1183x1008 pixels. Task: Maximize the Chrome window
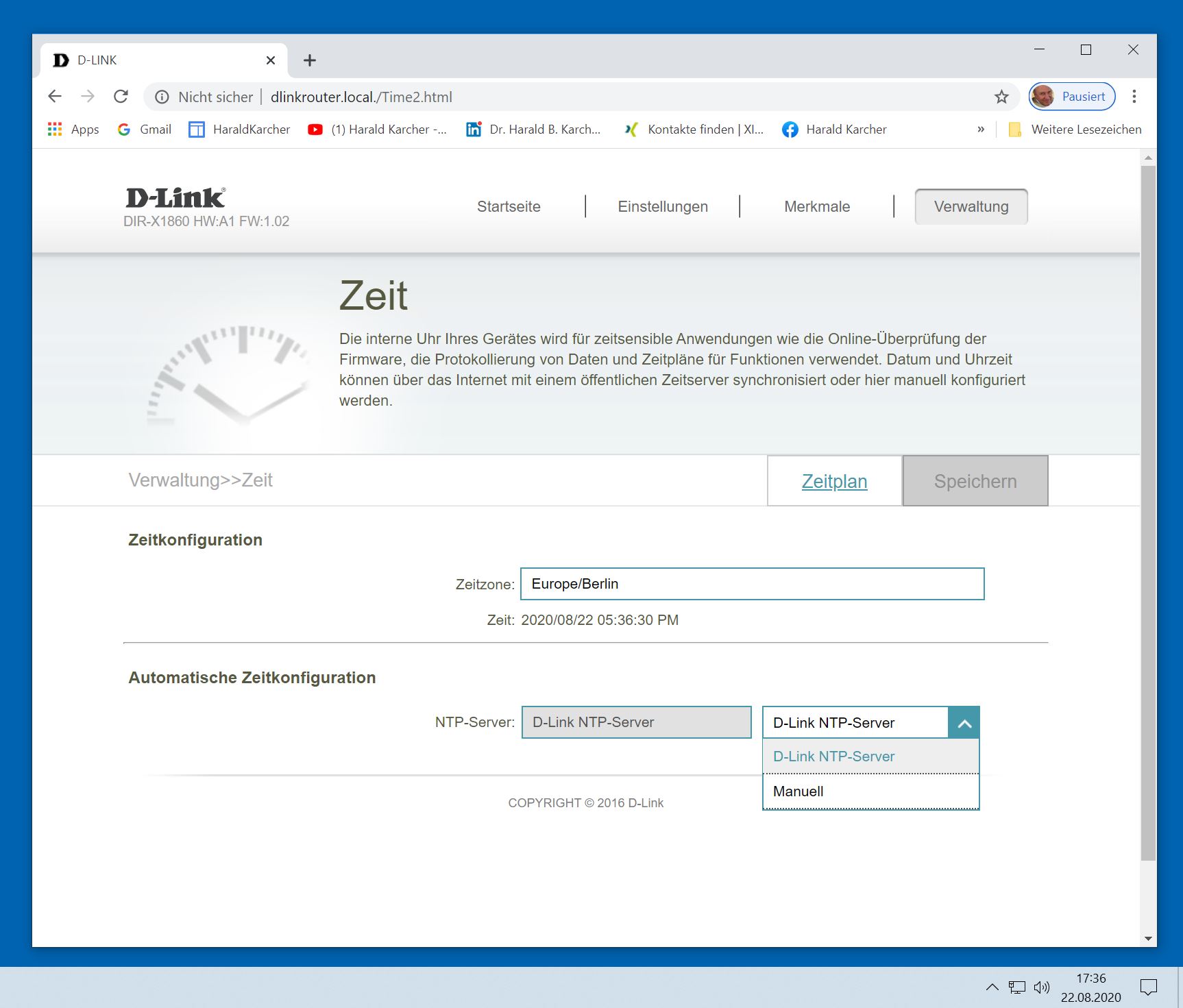[x=1086, y=49]
